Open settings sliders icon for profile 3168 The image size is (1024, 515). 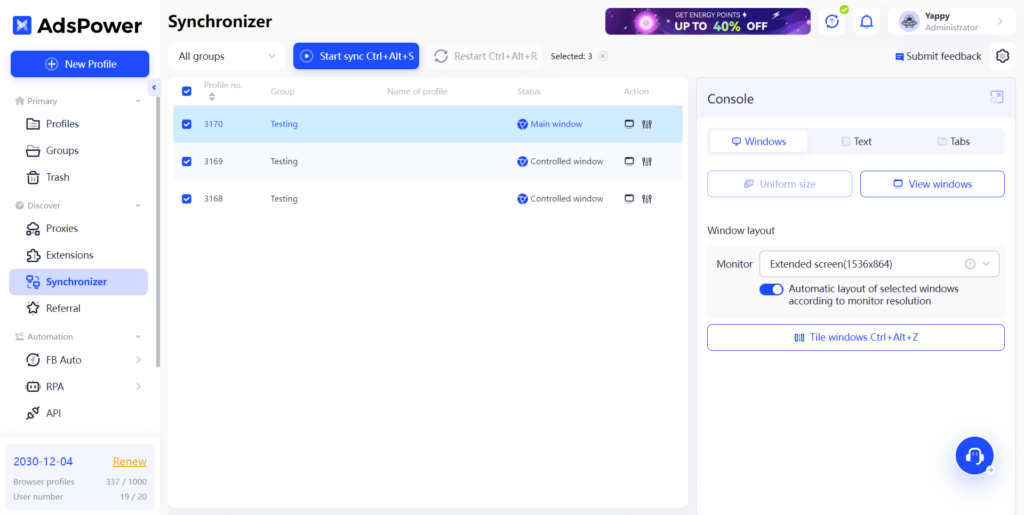click(x=647, y=198)
